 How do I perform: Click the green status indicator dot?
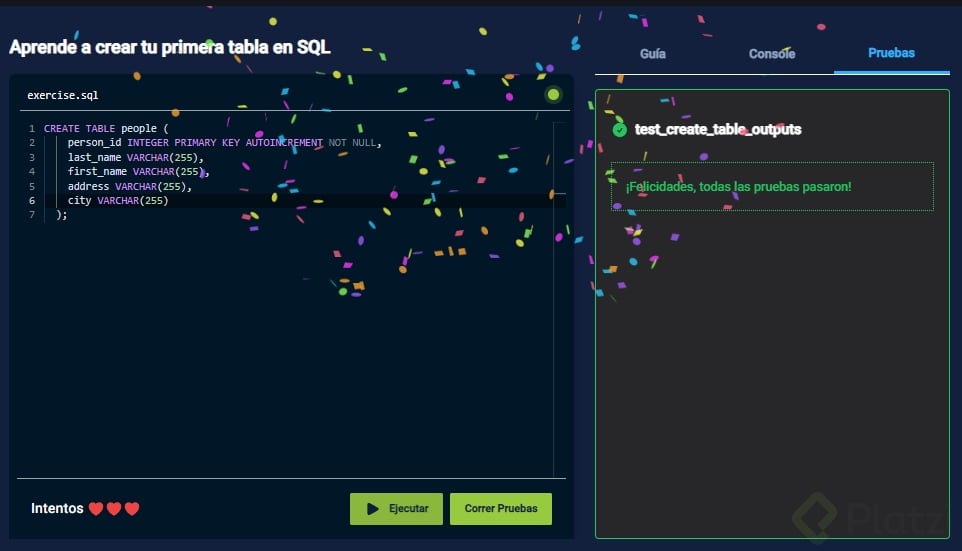pos(553,94)
